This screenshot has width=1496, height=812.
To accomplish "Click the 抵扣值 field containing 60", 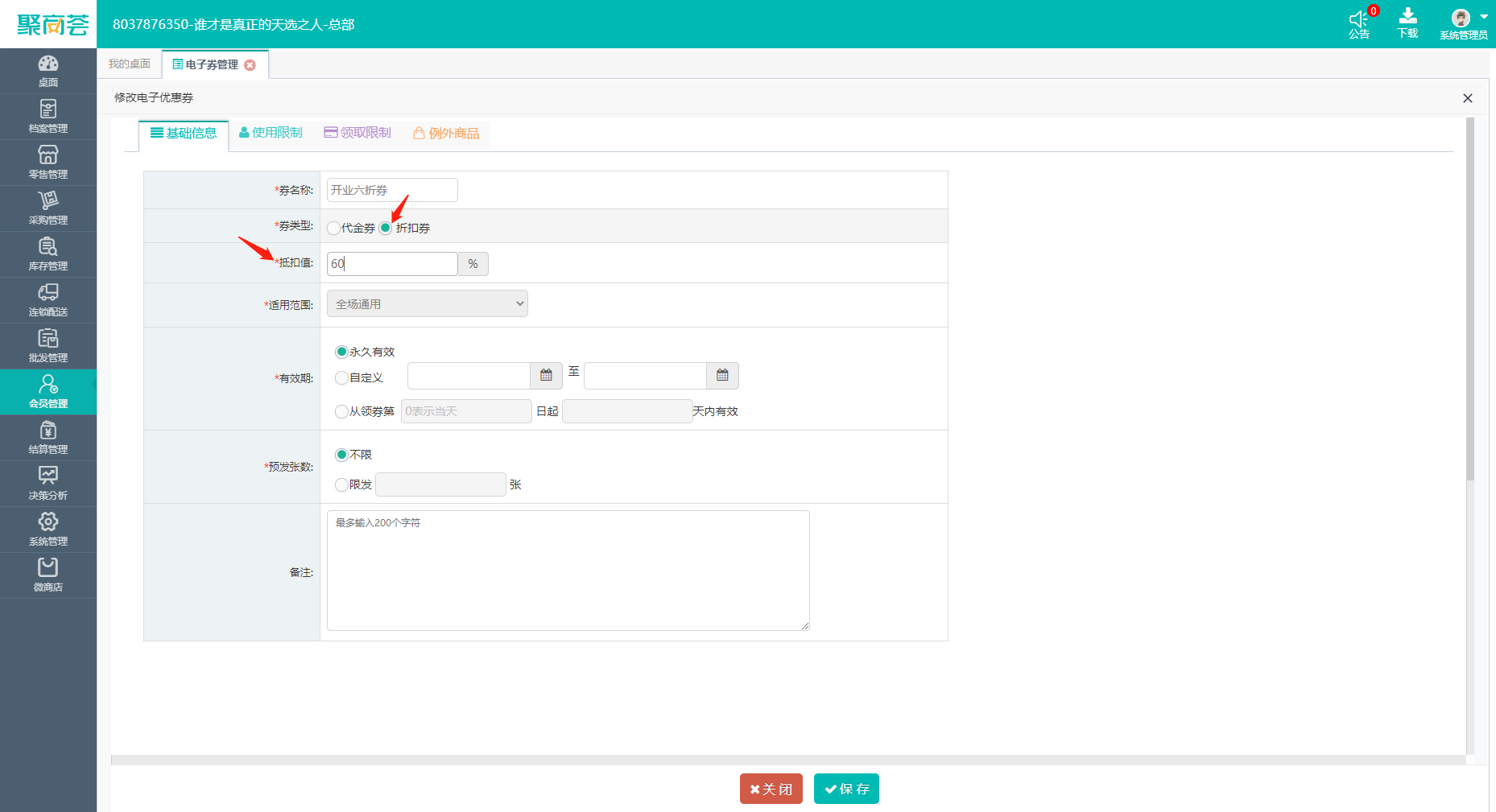I will tap(392, 264).
